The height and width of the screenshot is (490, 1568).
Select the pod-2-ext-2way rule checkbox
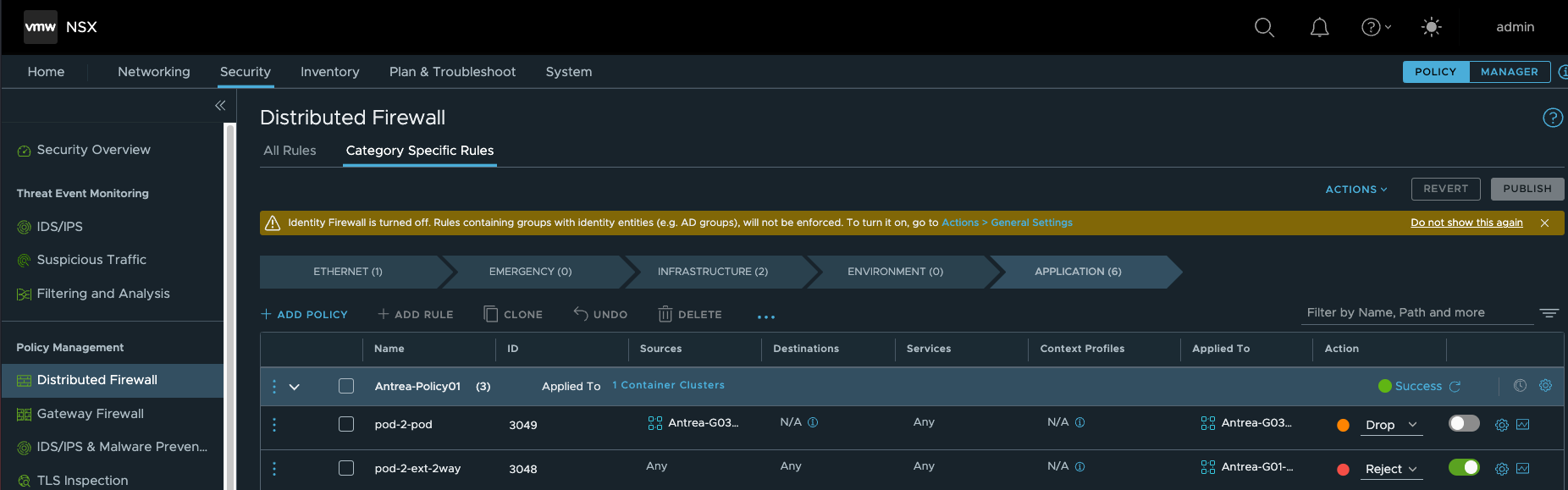tap(346, 468)
